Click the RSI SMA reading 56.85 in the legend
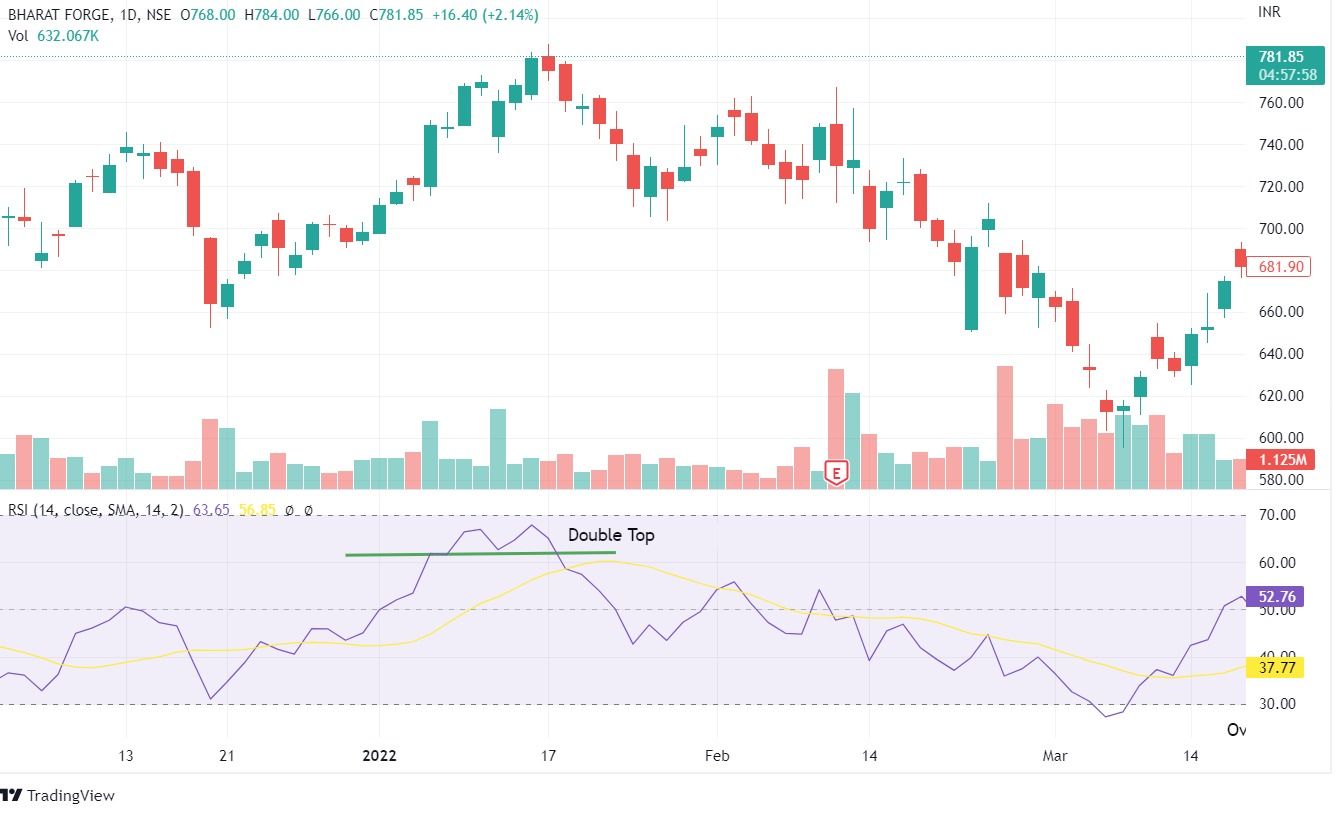Image resolution: width=1344 pixels, height=817 pixels. (x=257, y=510)
